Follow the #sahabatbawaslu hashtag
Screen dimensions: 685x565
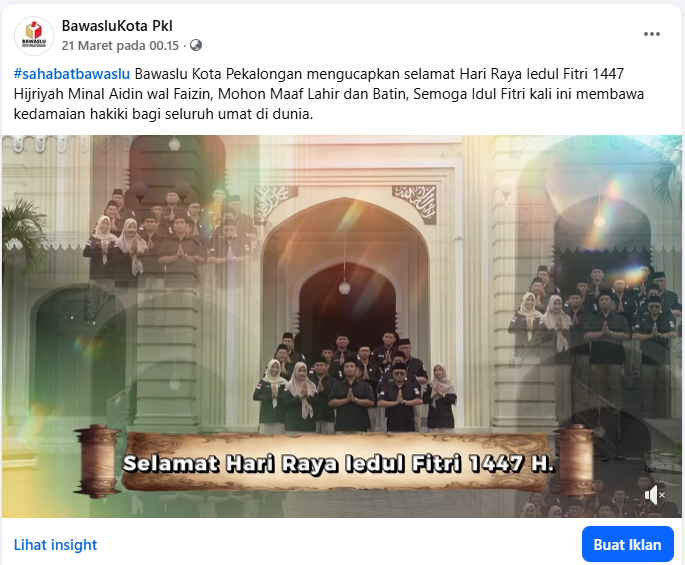[72, 74]
